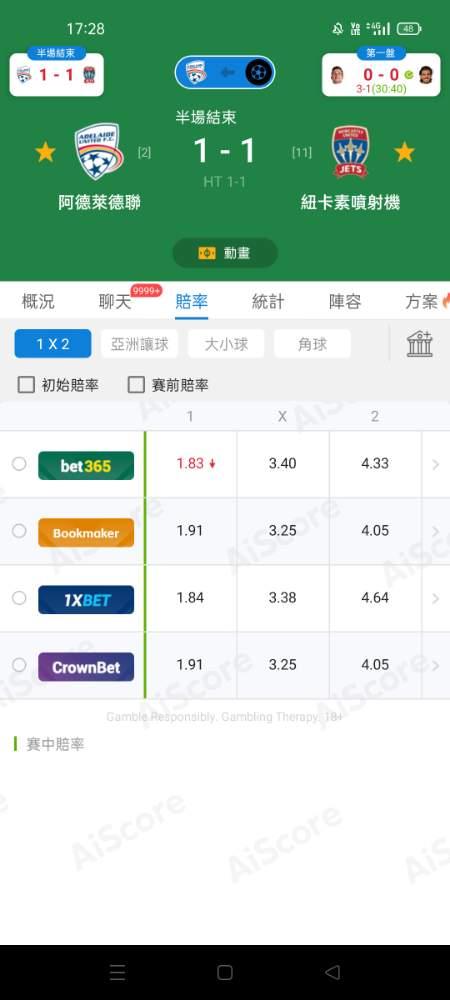
Task: Select the 賠率 tab
Action: tap(192, 302)
